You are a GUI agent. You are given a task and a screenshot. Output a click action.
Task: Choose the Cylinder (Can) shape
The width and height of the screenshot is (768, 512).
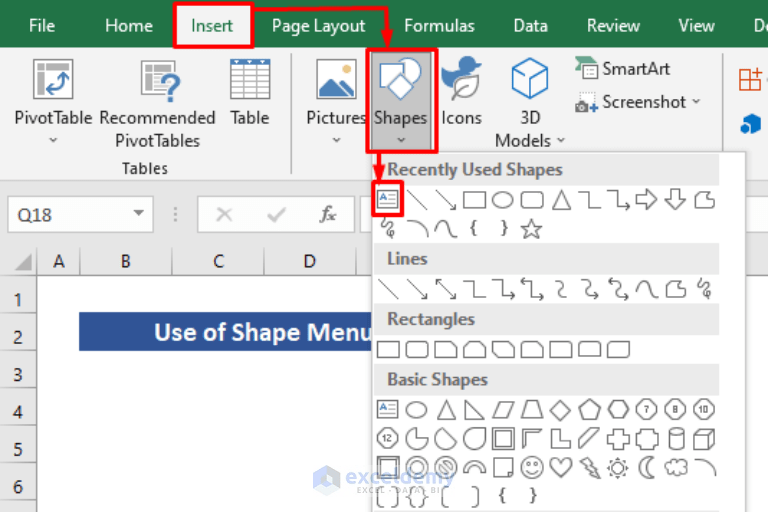[x=676, y=439]
